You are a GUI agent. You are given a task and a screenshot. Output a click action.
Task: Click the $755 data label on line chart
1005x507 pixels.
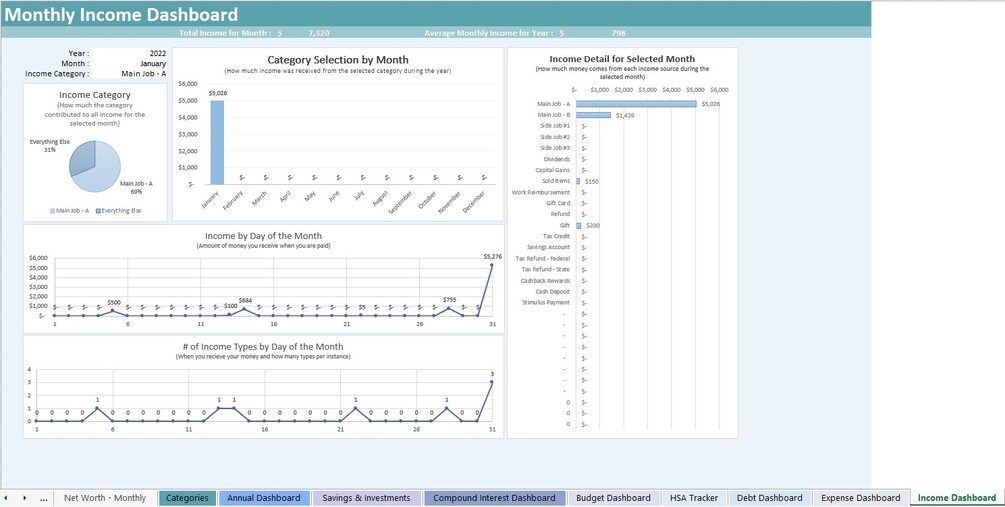449,300
